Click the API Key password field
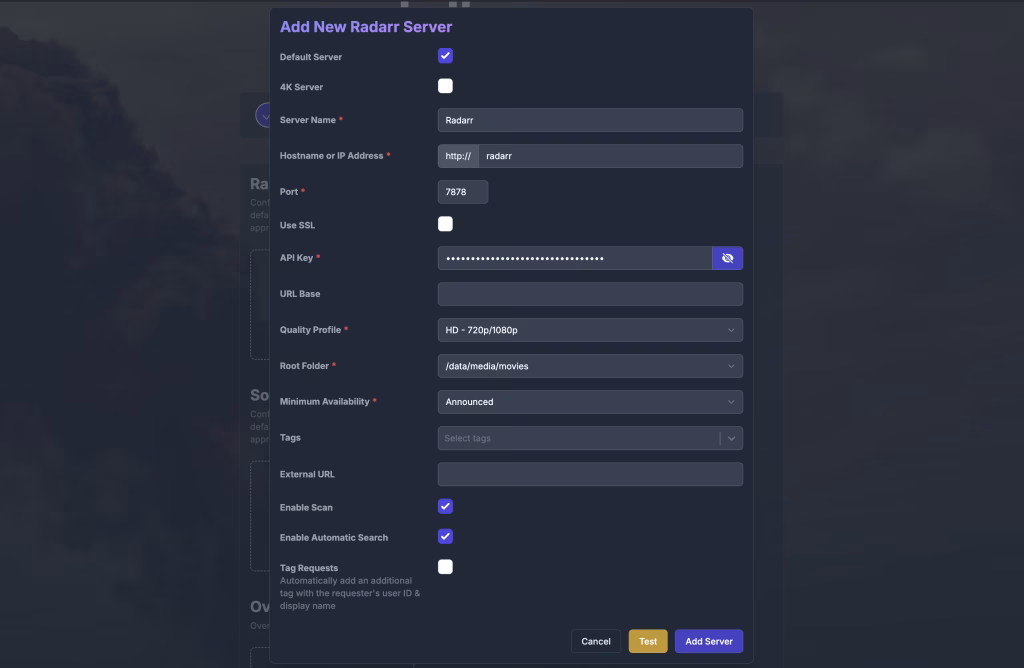 [574, 258]
